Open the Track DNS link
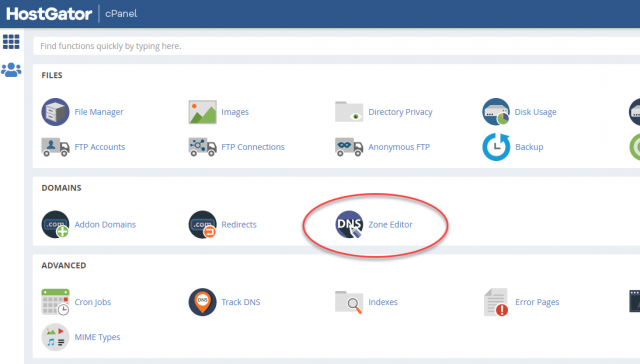Viewport: 640px width, 364px height. click(x=241, y=302)
